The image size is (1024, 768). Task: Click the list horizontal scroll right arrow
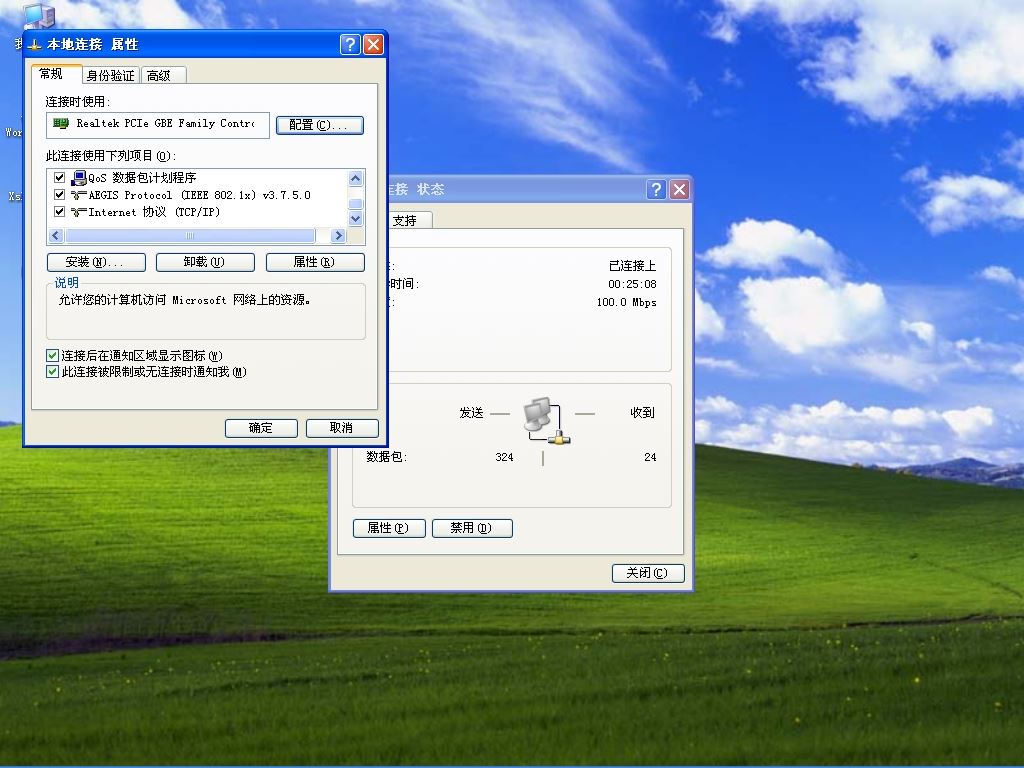tap(338, 236)
